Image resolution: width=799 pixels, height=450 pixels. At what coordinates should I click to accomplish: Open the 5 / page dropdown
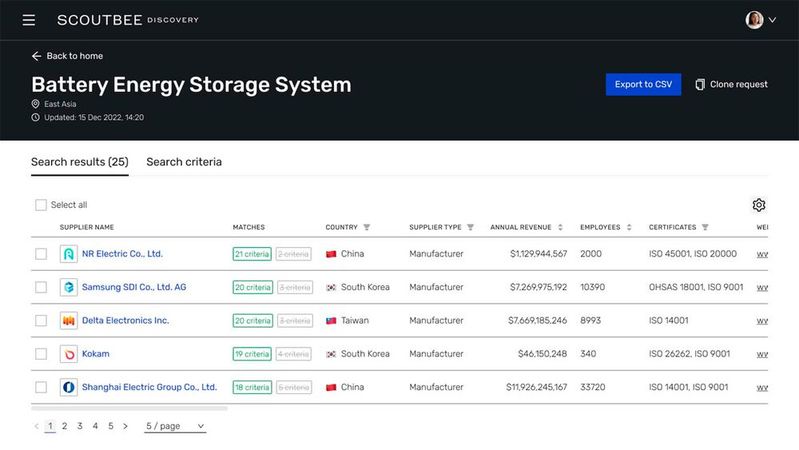pos(175,426)
